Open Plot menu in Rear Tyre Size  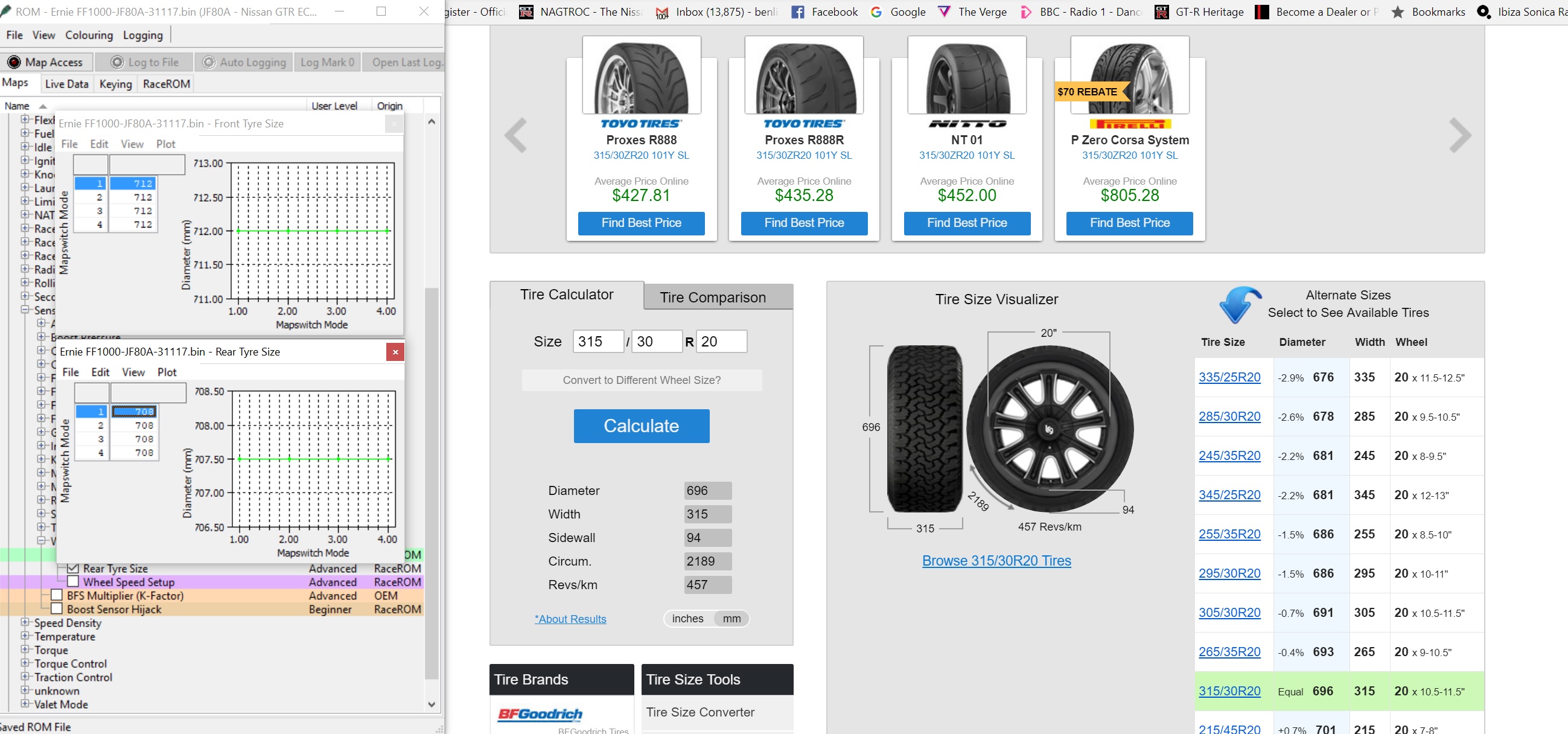pos(167,372)
